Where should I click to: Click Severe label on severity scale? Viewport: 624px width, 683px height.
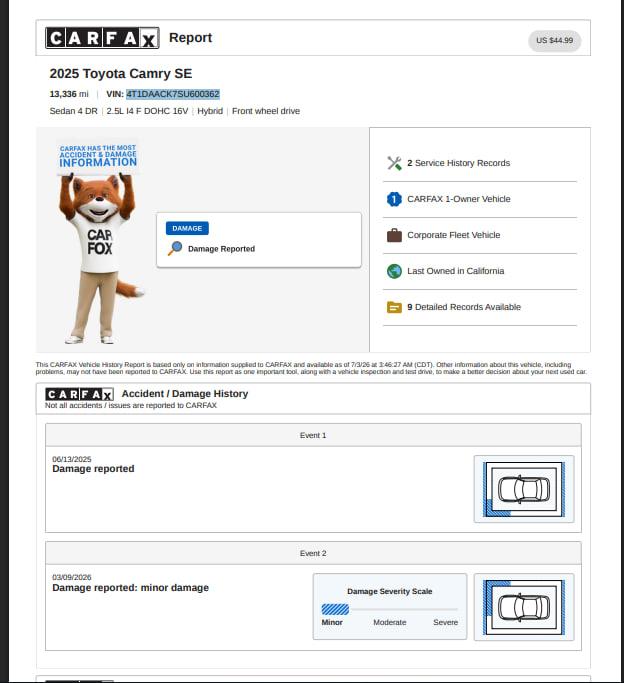(445, 622)
